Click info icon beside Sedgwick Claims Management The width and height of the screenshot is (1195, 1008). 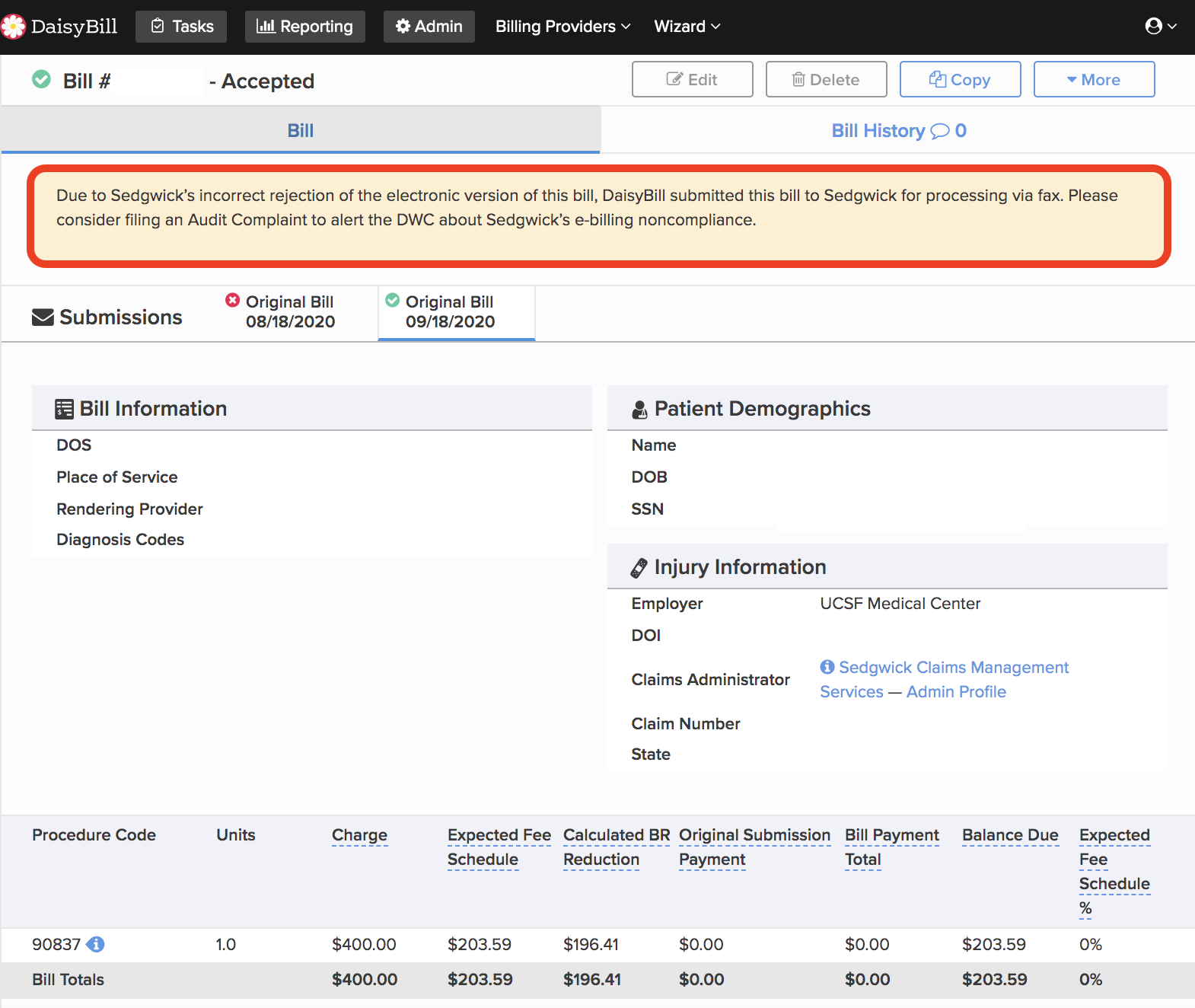click(x=827, y=667)
